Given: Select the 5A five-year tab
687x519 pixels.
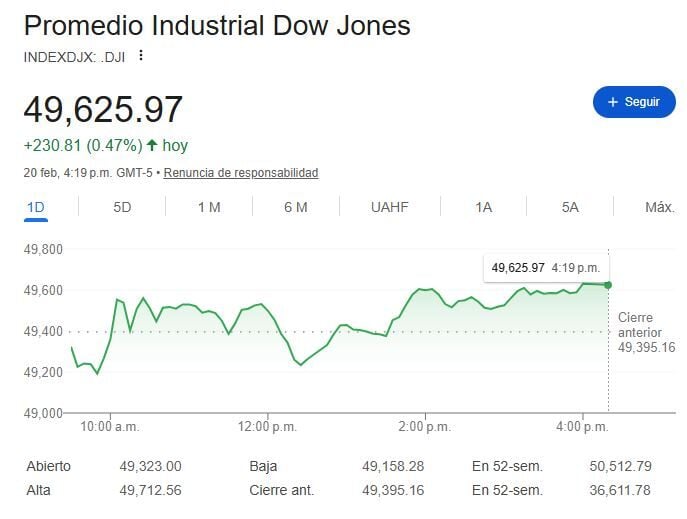Looking at the screenshot, I should tap(570, 207).
